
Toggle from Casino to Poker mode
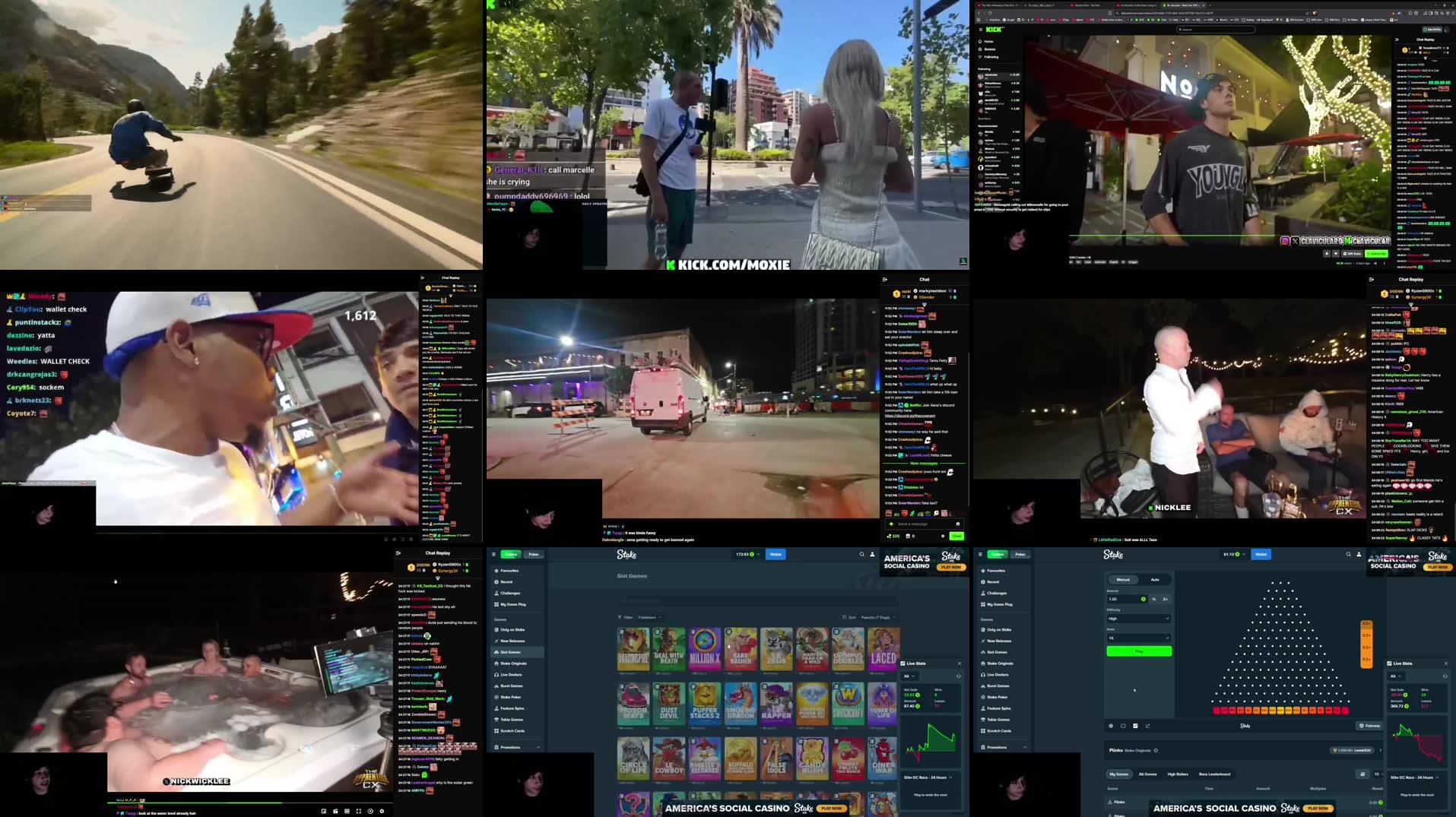point(1020,554)
